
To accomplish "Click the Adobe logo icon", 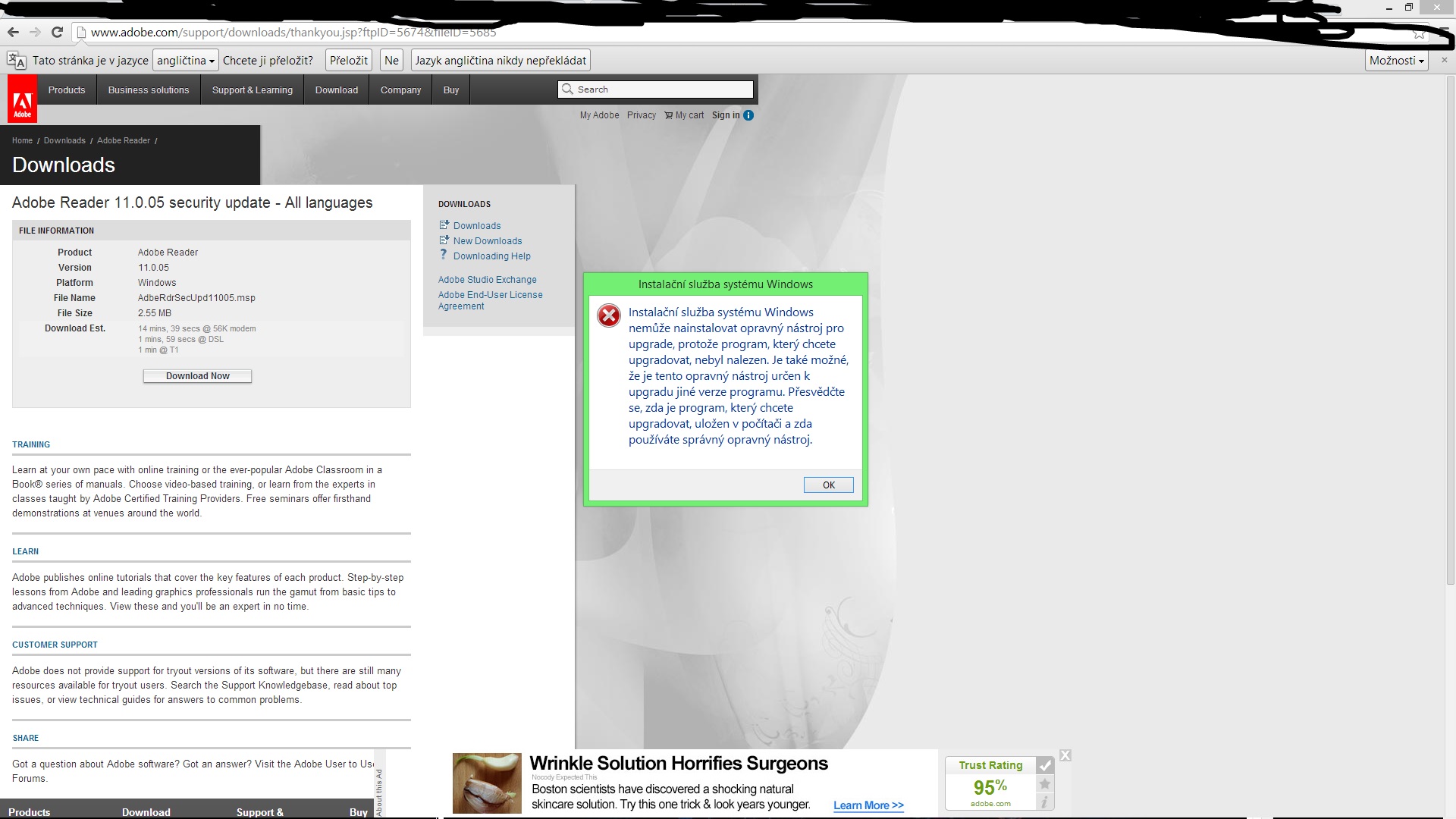I will coord(22,99).
